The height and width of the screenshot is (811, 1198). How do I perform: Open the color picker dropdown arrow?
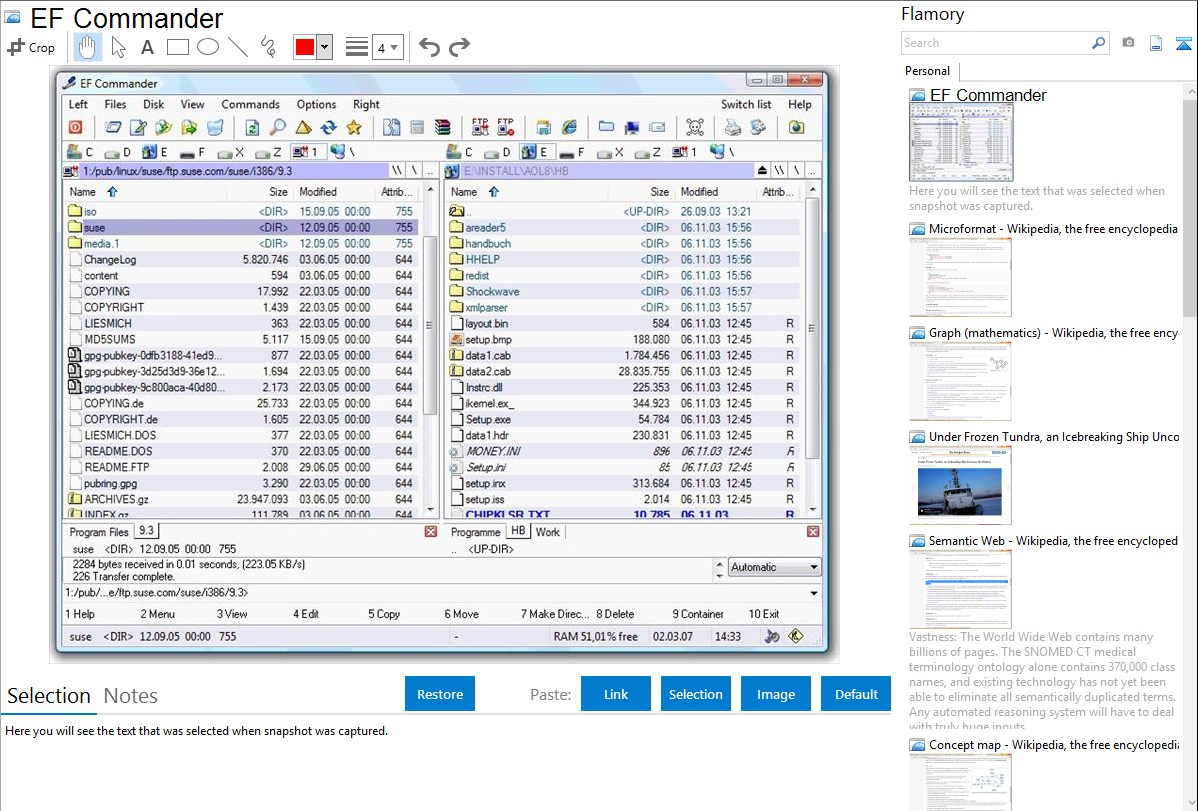tap(324, 47)
